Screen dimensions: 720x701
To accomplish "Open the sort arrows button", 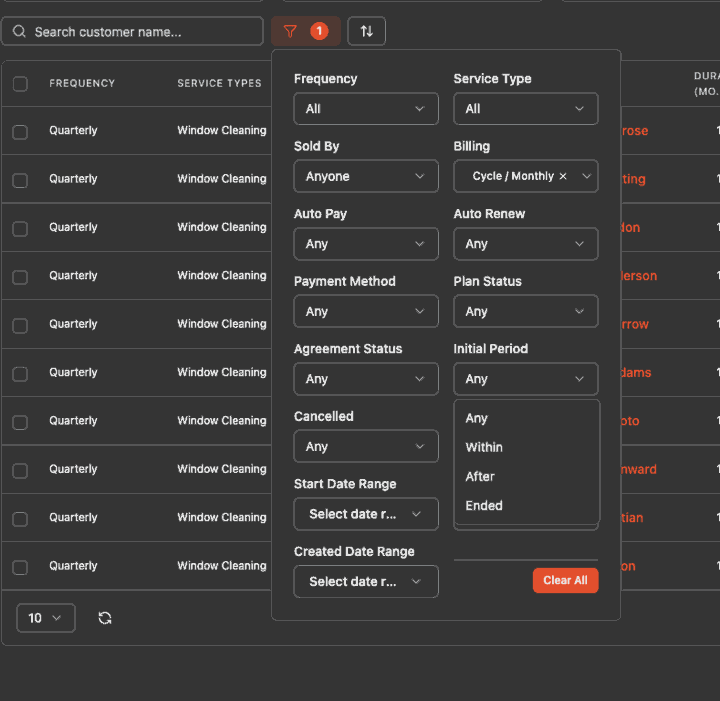I will (x=366, y=31).
